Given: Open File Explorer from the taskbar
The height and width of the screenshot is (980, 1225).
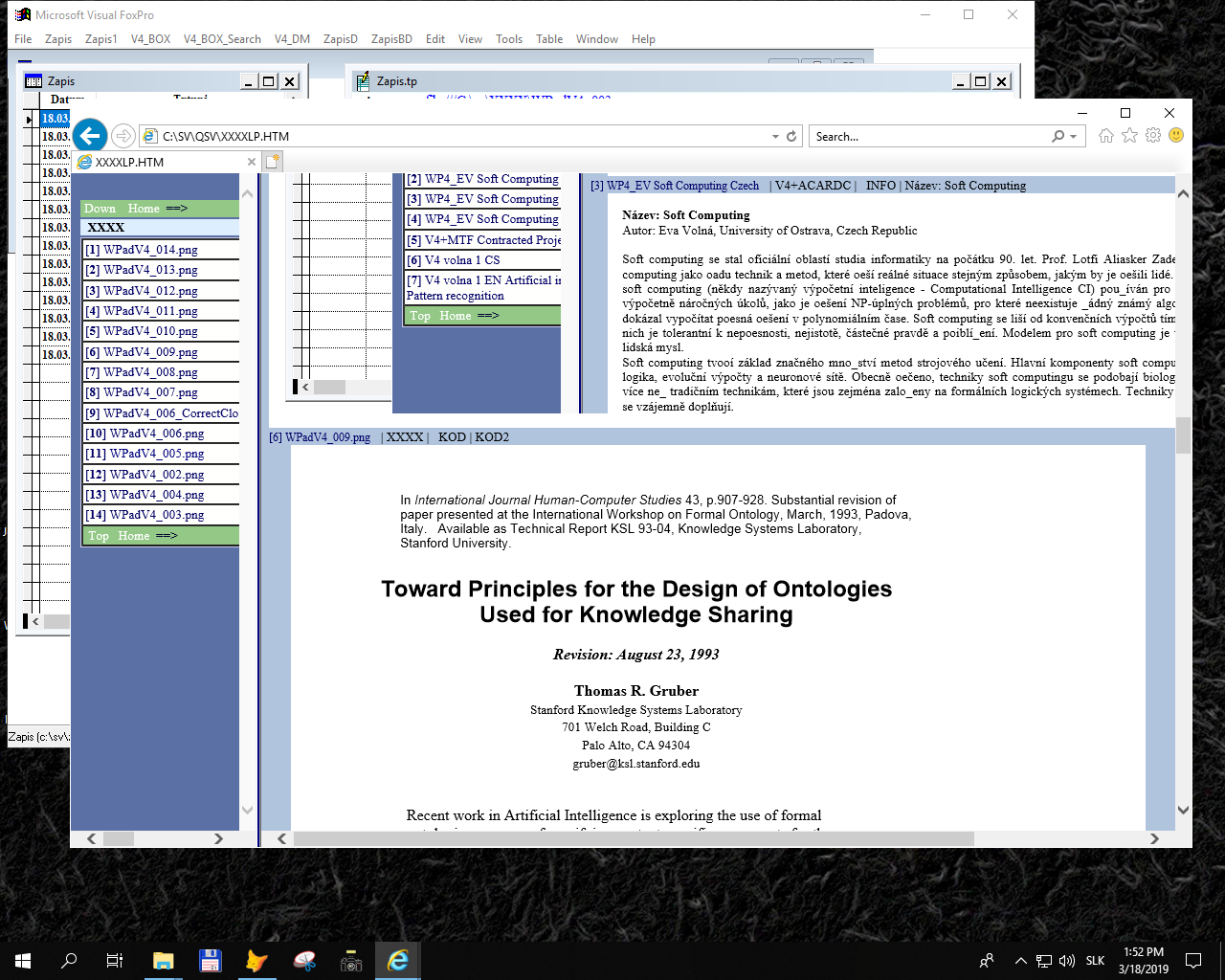Looking at the screenshot, I should [x=163, y=961].
